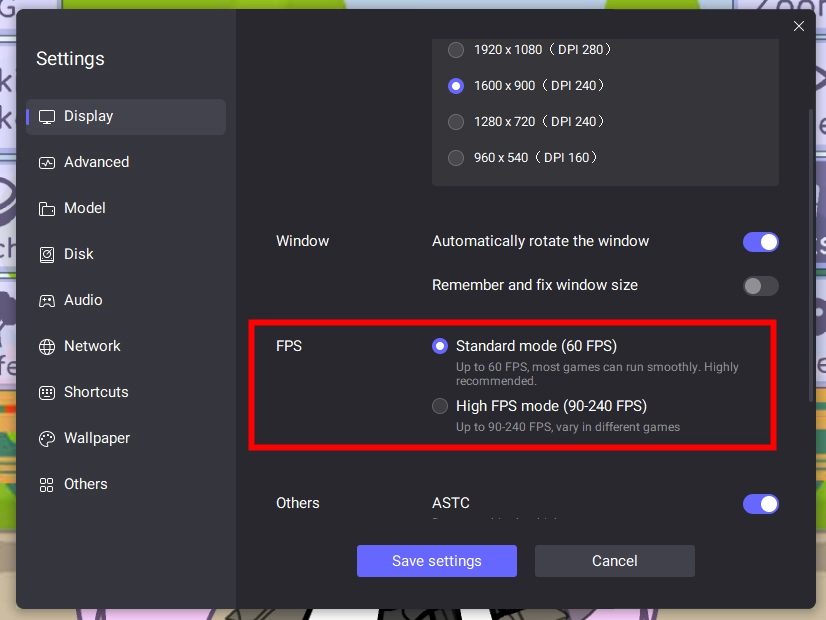826x620 pixels.
Task: Turn off the ASTC toggle
Action: [760, 504]
